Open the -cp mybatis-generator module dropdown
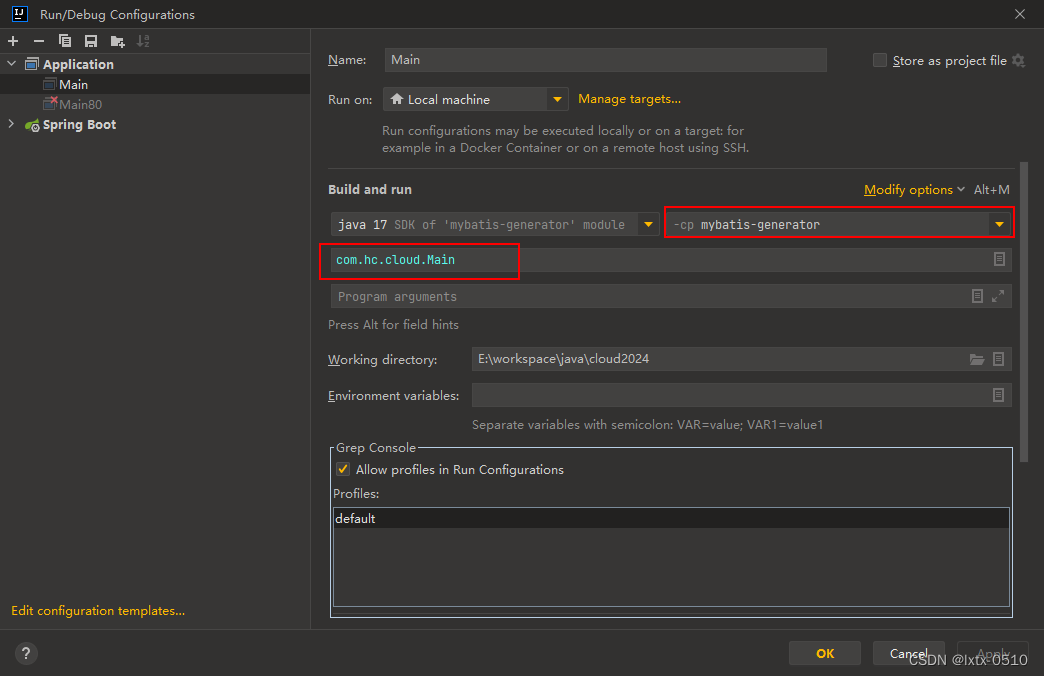Image resolution: width=1044 pixels, height=676 pixels. point(999,224)
